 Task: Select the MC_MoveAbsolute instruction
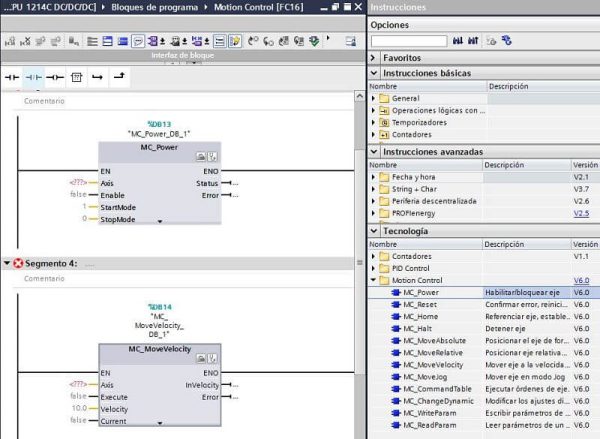(435, 342)
